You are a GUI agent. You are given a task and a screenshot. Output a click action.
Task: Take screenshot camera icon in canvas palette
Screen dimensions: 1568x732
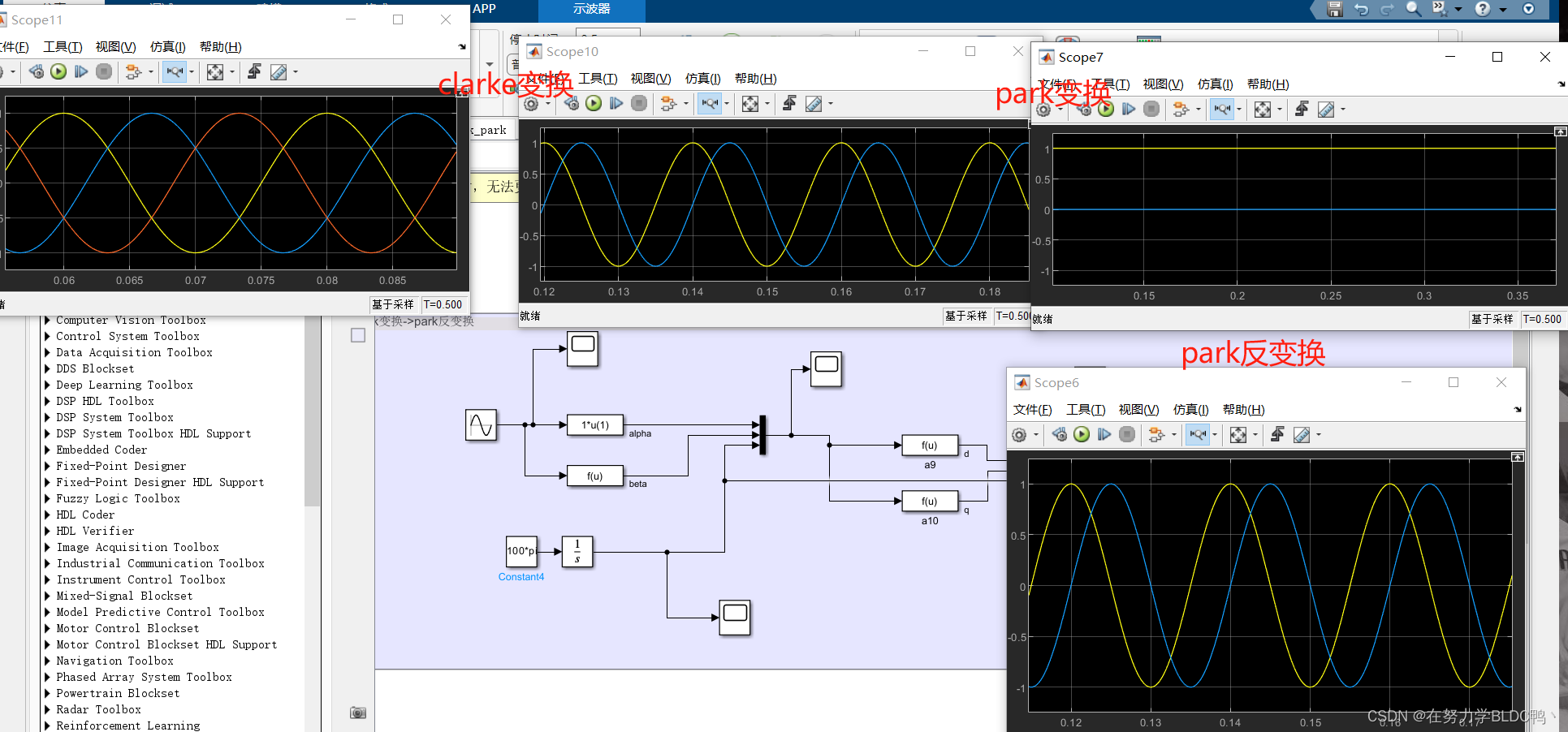[x=358, y=713]
